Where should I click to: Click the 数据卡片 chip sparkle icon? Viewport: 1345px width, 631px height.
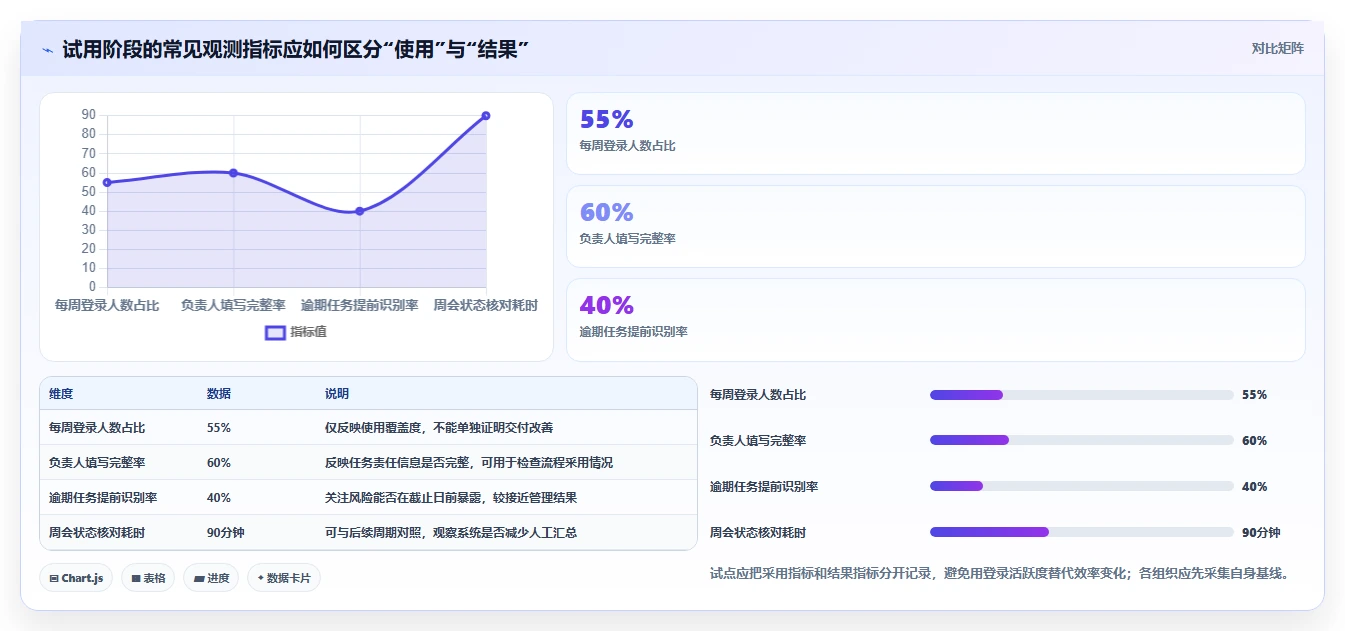click(x=261, y=578)
